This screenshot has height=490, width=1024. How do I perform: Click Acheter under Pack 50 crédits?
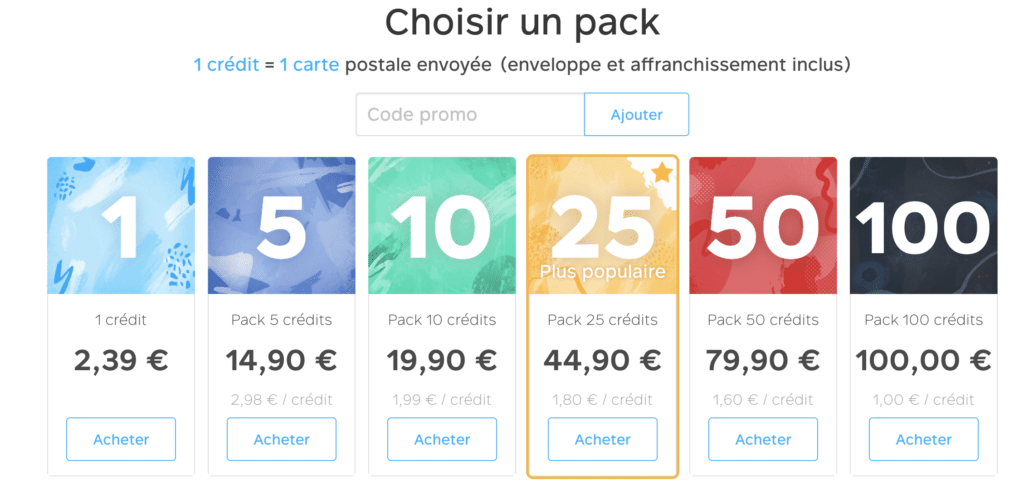pyautogui.click(x=763, y=439)
